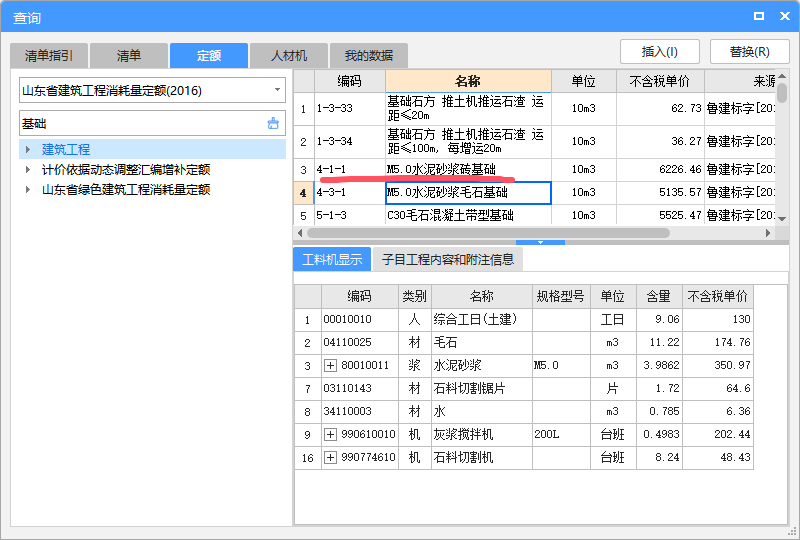This screenshot has width=800, height=540.
Task: Click the 替换(R) button
Action: coord(749,52)
